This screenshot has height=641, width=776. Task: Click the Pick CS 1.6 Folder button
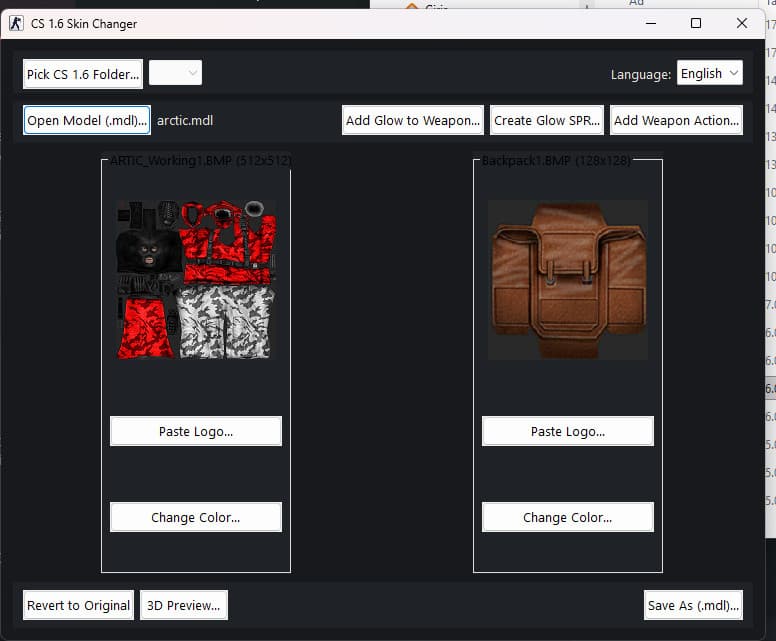83,74
